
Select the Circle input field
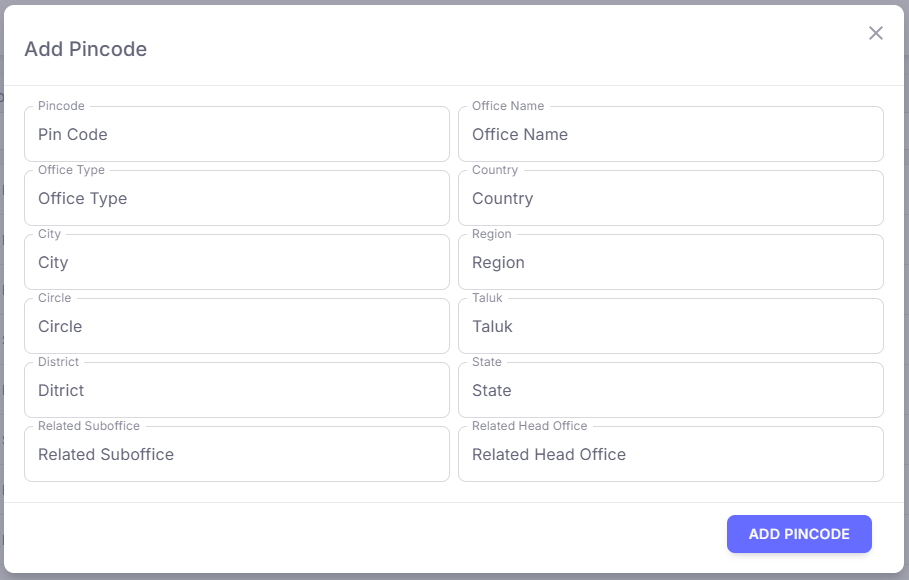(x=236, y=327)
